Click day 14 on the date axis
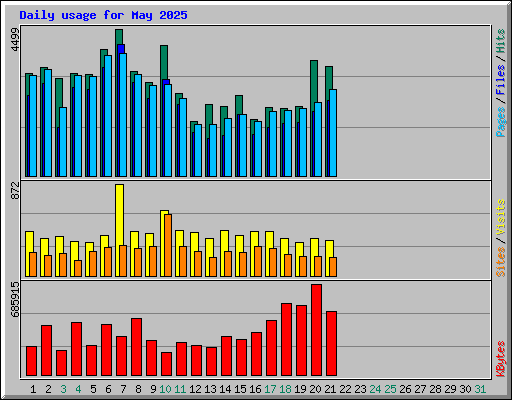 (225, 389)
